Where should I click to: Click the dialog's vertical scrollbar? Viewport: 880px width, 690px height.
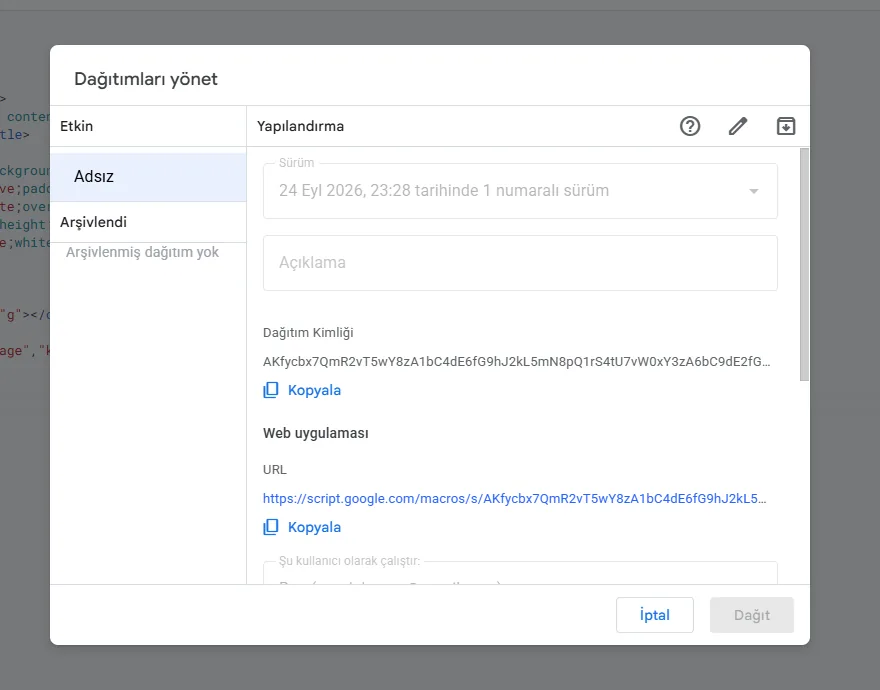[804, 264]
